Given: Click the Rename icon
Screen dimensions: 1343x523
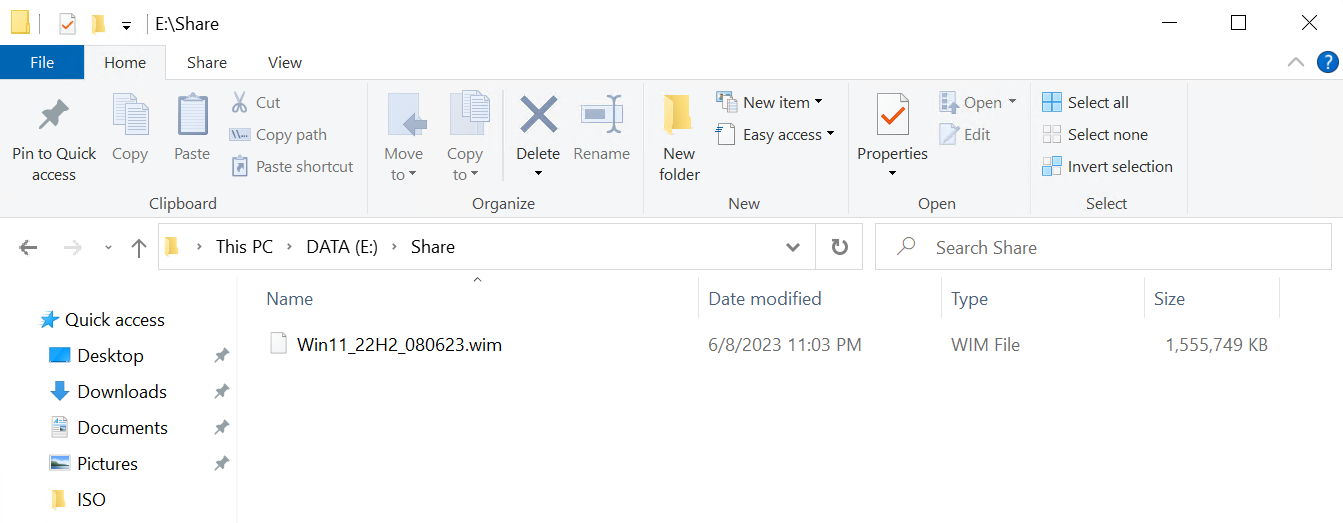Looking at the screenshot, I should tap(602, 115).
